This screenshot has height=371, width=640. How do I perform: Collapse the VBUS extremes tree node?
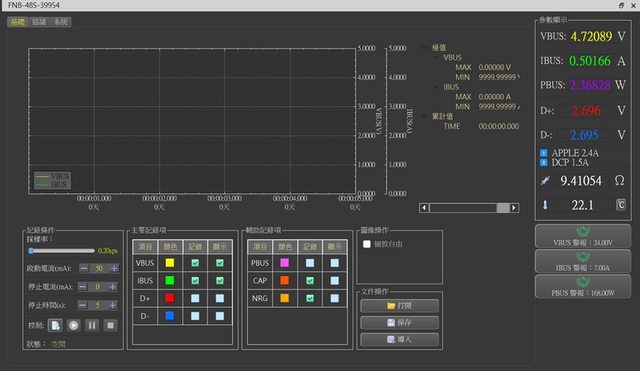point(437,58)
